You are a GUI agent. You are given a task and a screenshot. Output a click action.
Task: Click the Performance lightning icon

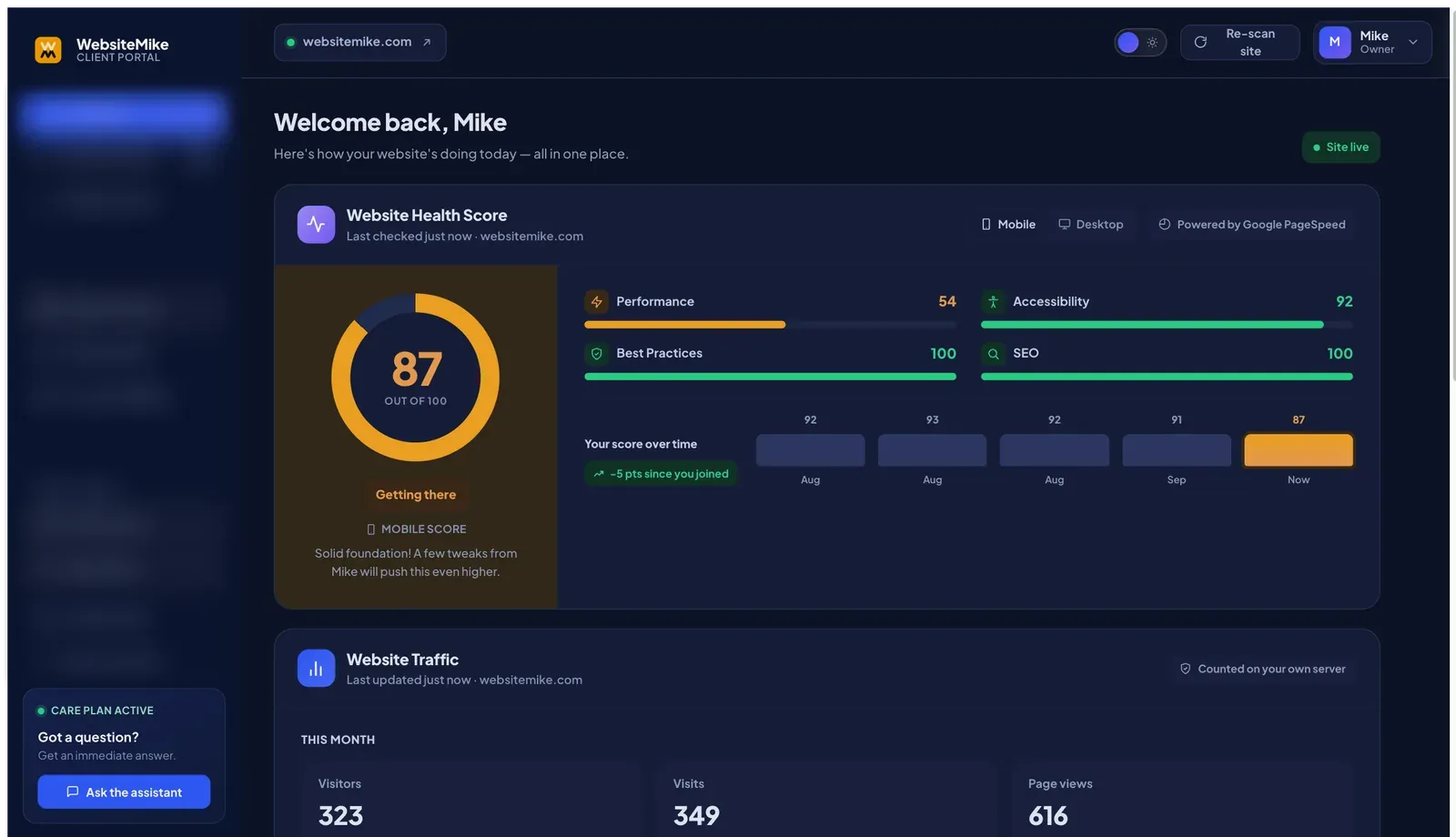(x=597, y=302)
